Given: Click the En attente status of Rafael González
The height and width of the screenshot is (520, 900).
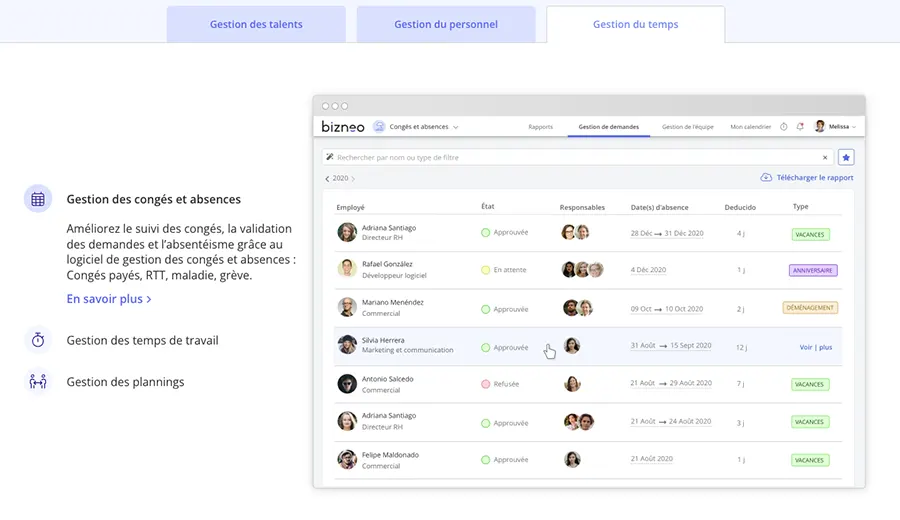Looking at the screenshot, I should click(x=503, y=270).
